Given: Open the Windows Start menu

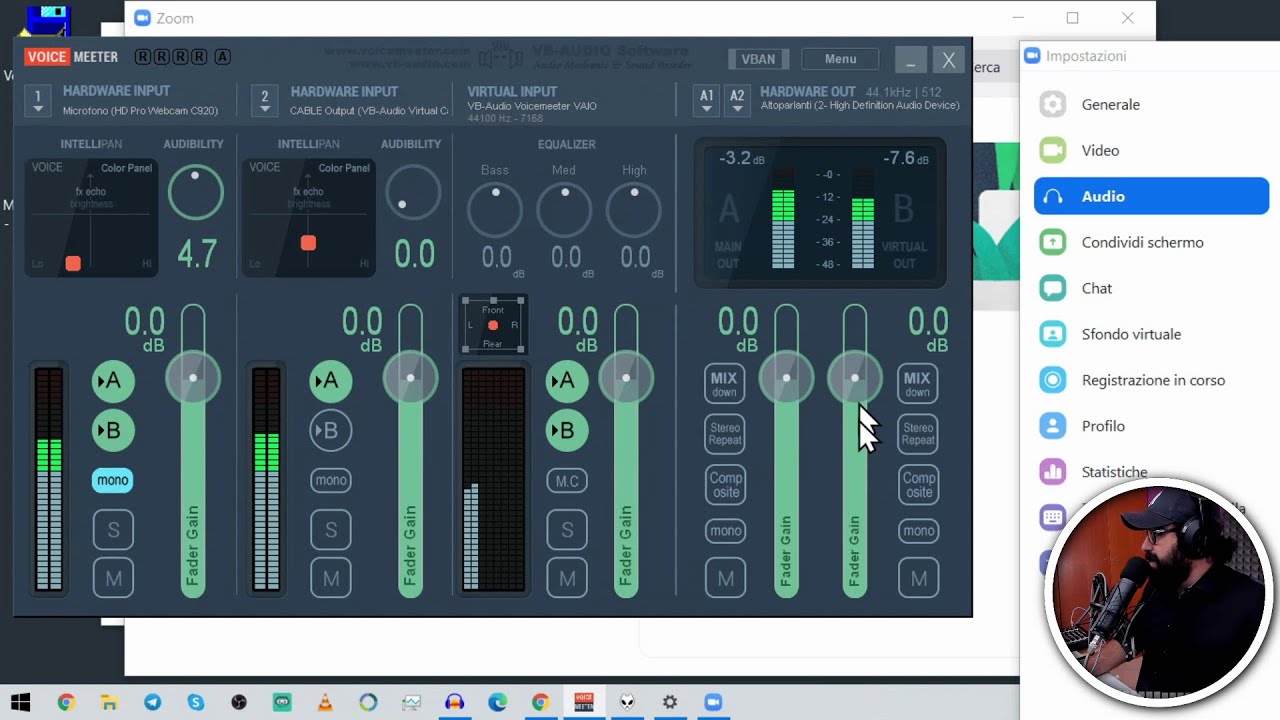Looking at the screenshot, I should pos(21,702).
